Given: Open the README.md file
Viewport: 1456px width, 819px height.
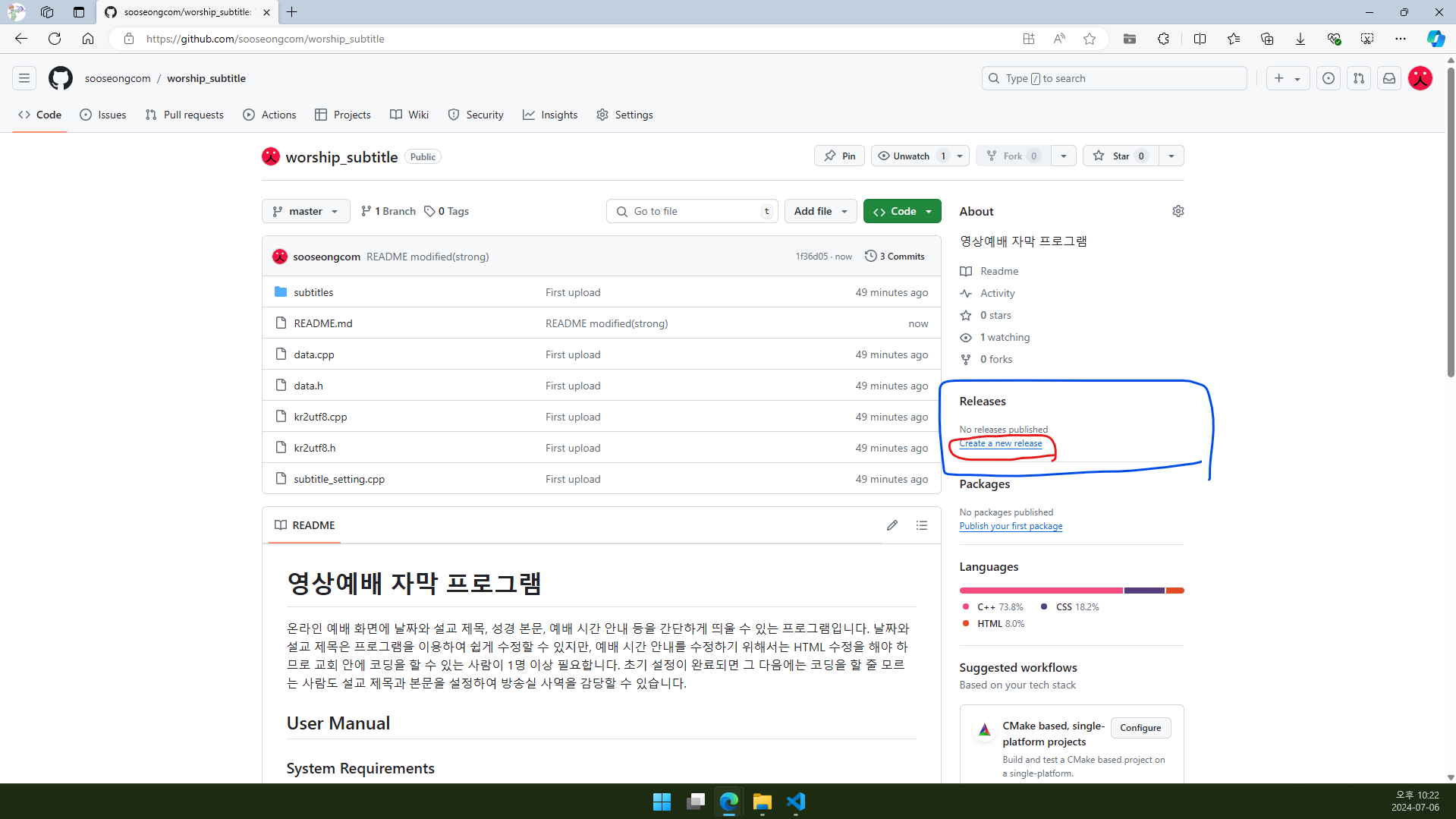Looking at the screenshot, I should (323, 323).
